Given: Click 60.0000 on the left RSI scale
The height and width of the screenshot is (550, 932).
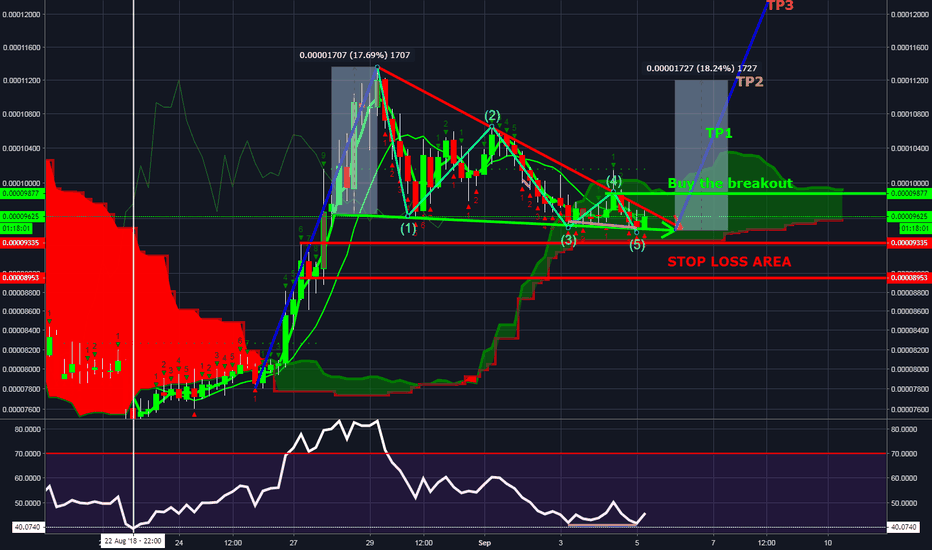Looking at the screenshot, I should [28, 478].
